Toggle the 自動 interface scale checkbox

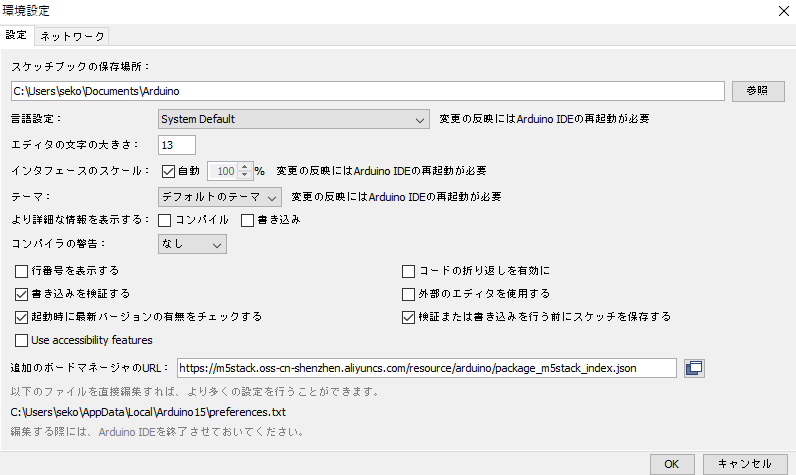[x=168, y=171]
